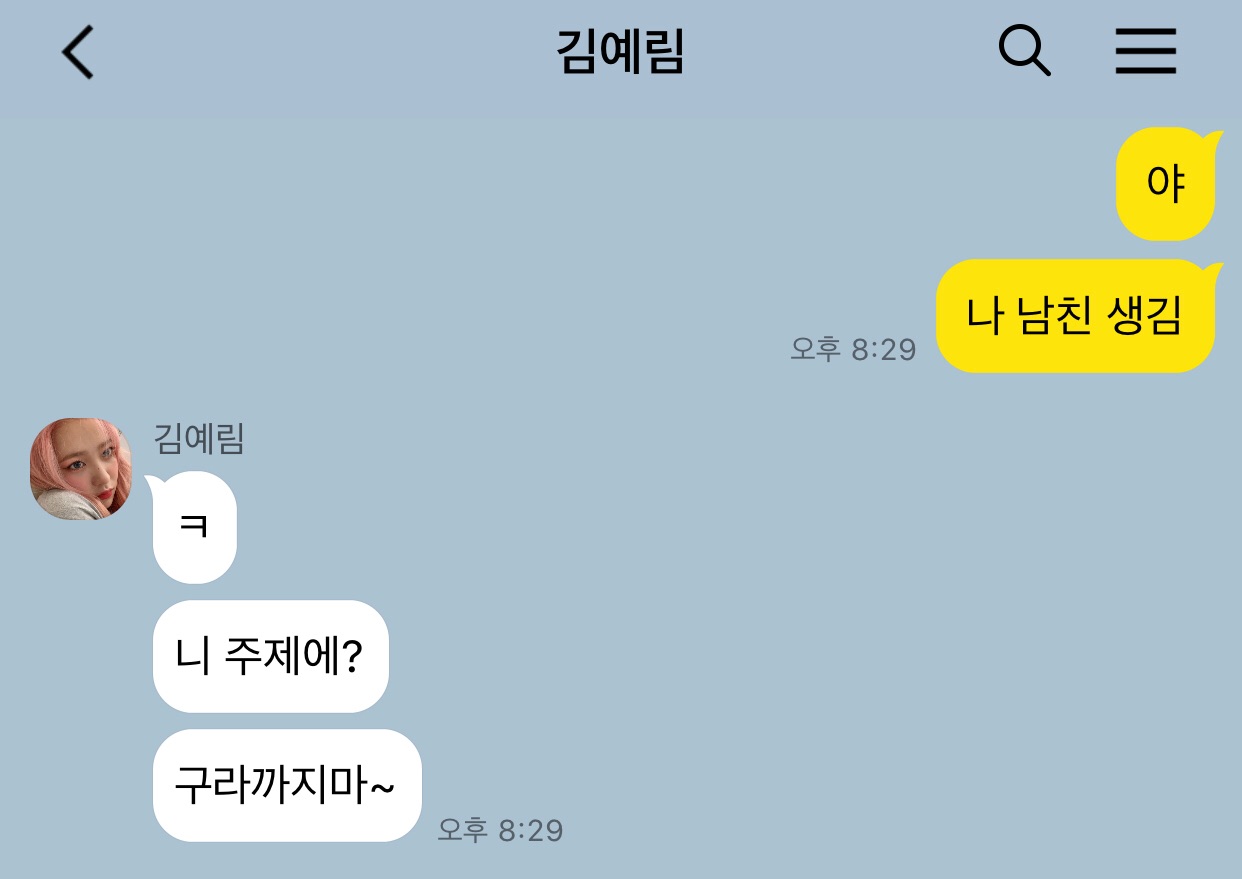Tap sender name 김예림 above the messages
Image resolution: width=1242 pixels, height=879 pixels.
pos(199,438)
